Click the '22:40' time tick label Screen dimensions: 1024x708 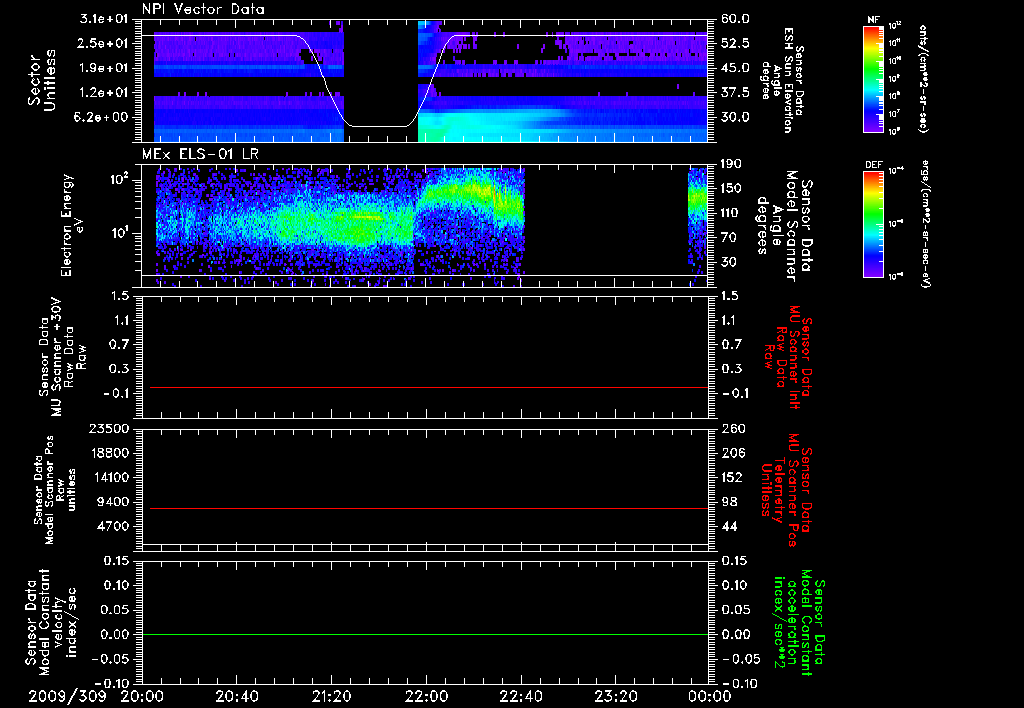(520, 697)
